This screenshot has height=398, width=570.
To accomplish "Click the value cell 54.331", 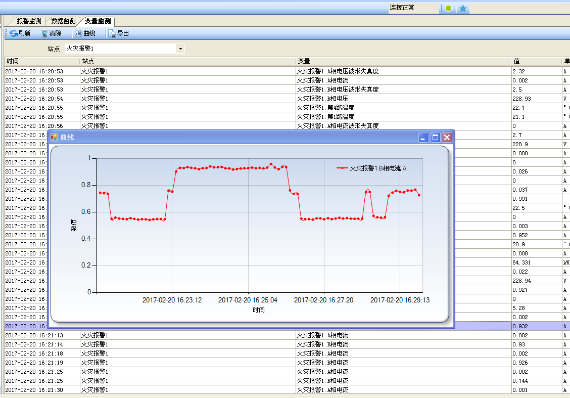I will point(537,262).
